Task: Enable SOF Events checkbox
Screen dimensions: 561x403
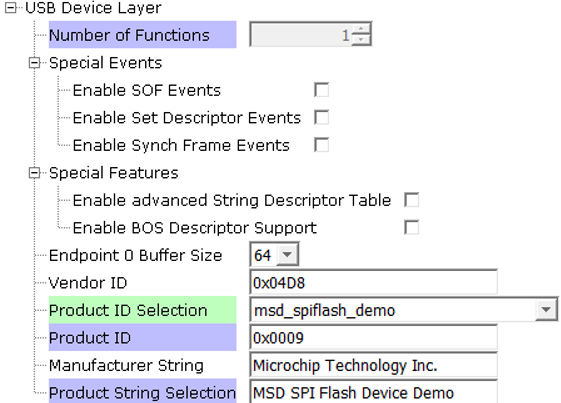Action: point(321,90)
